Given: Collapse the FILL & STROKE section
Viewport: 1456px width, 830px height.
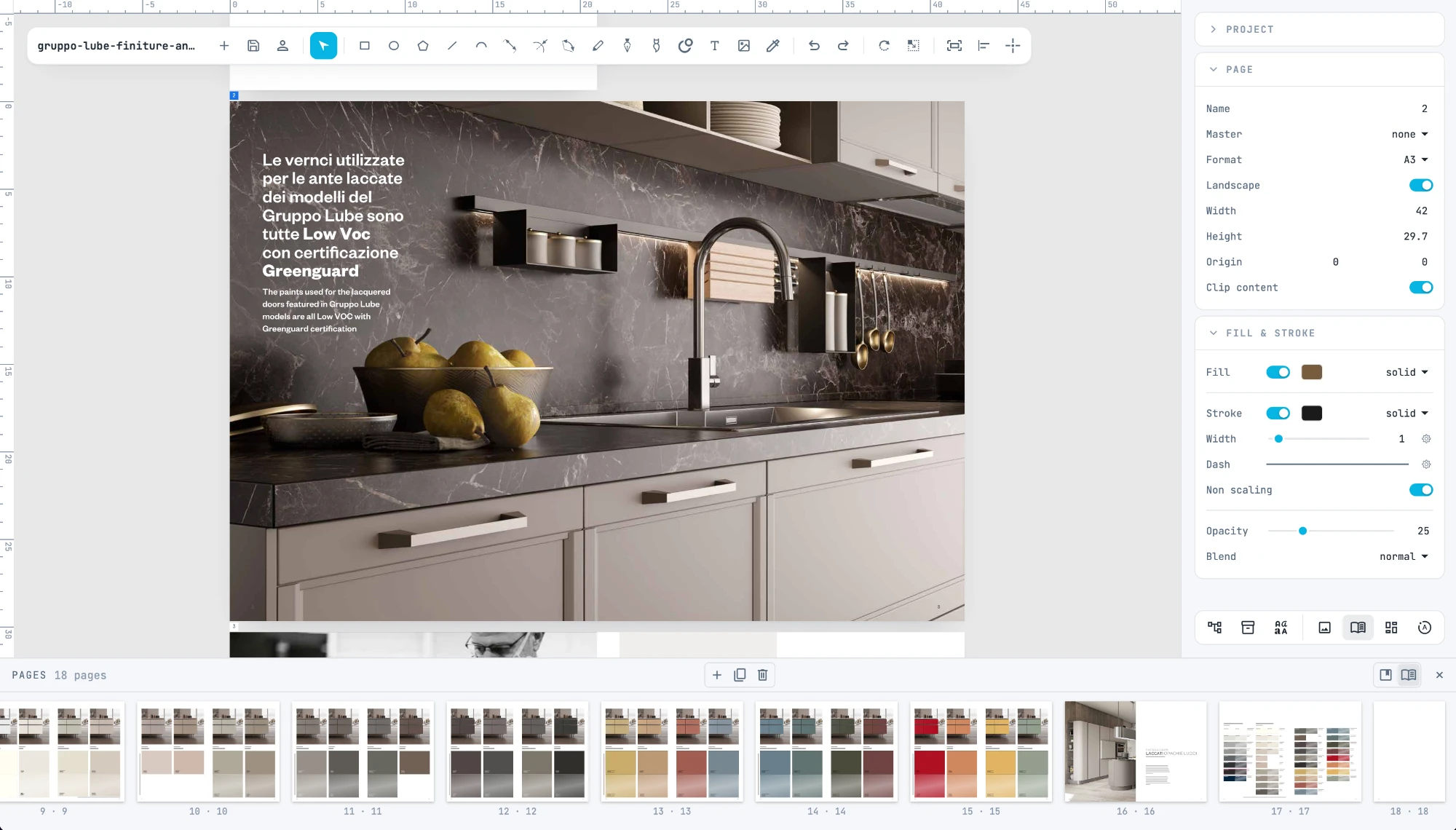Looking at the screenshot, I should tap(1319, 333).
